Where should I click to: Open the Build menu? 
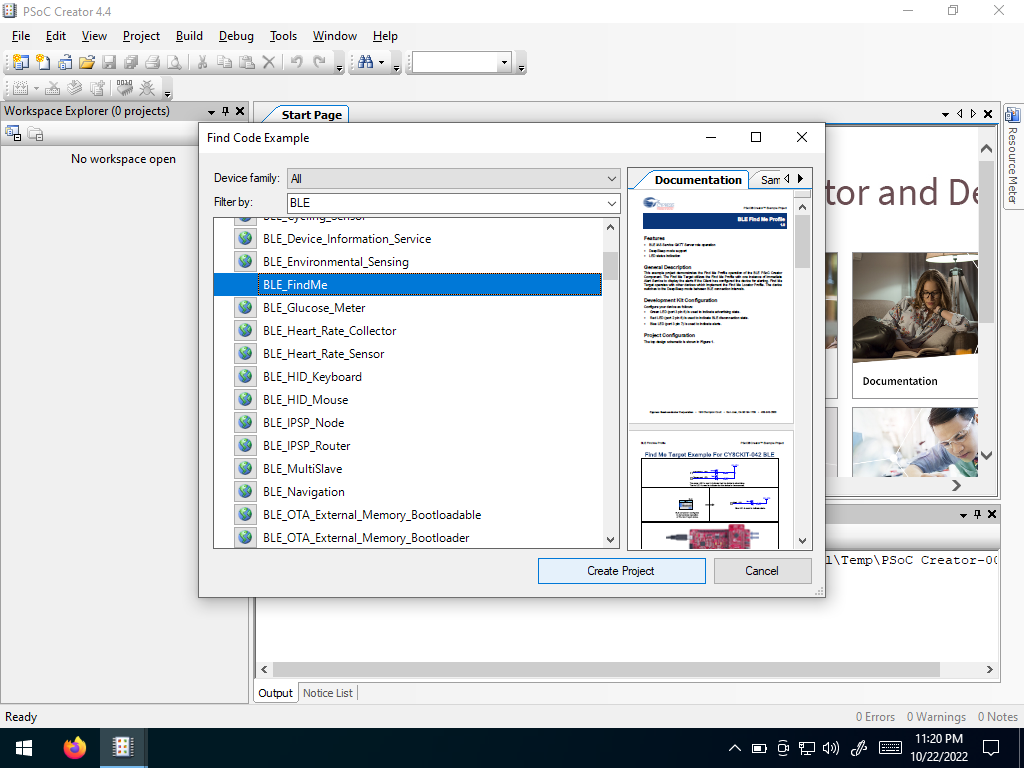189,36
